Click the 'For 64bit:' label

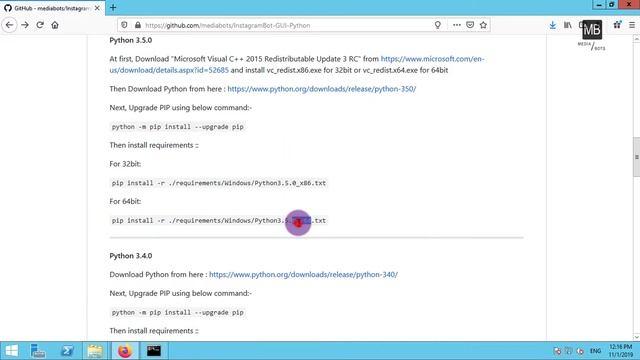pyautogui.click(x=125, y=202)
